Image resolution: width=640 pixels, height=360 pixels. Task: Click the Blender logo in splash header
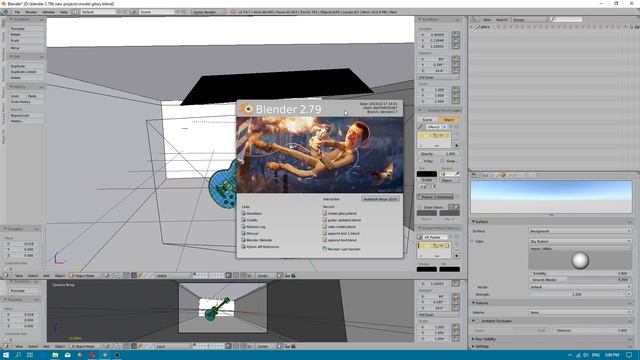[x=247, y=109]
